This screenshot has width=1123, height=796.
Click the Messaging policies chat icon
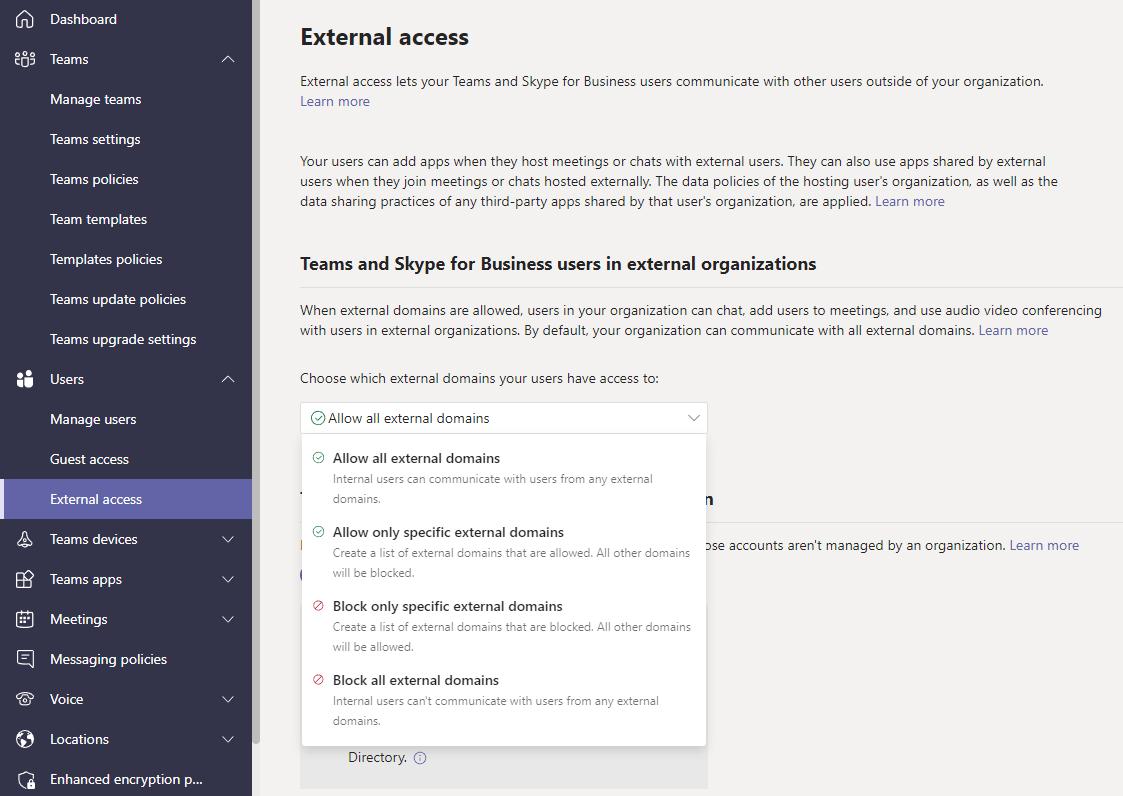point(24,659)
